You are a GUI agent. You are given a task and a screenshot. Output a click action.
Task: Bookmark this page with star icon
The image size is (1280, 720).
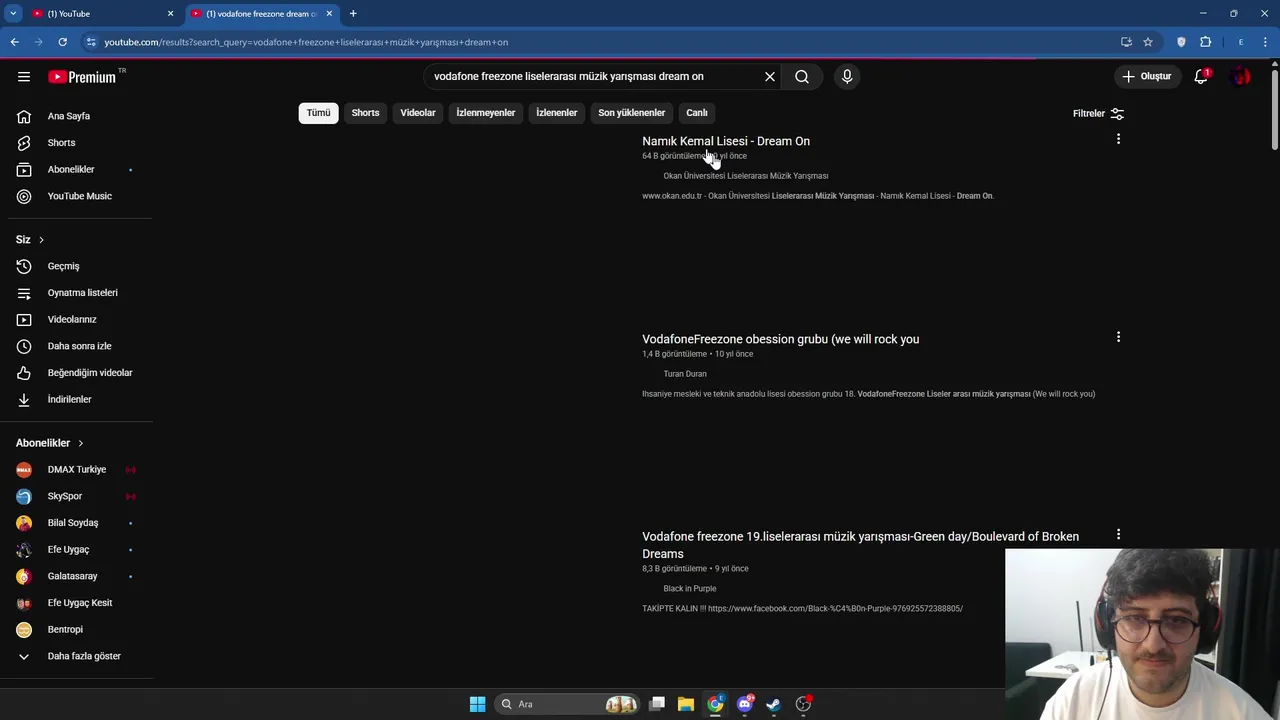tap(1148, 42)
